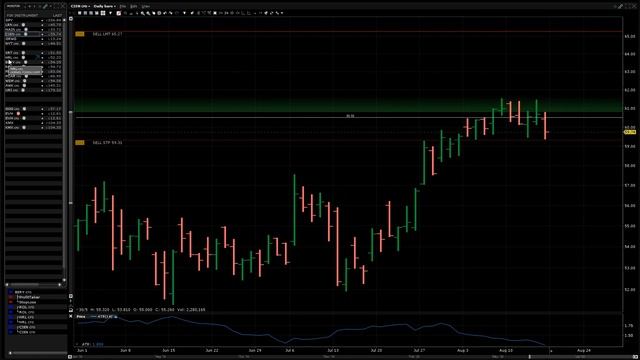The width and height of the screenshot is (640, 360).
Task: Click the gold button beside SELL LMT order
Action: click(80, 34)
